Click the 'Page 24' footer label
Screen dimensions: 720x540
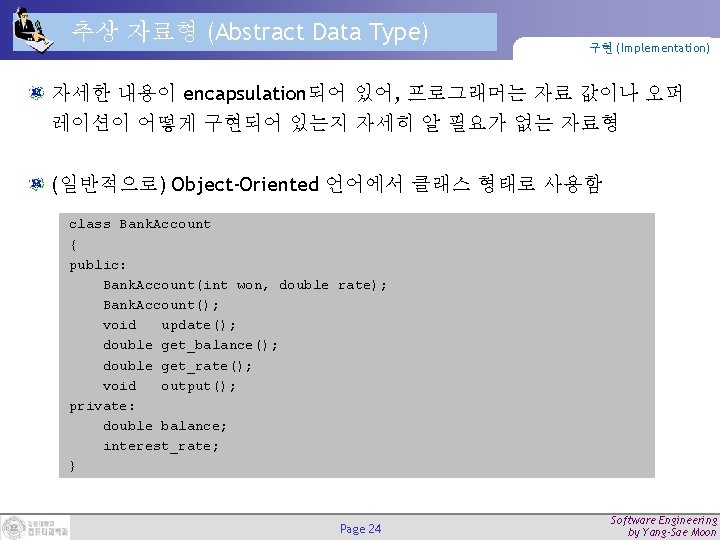360,529
